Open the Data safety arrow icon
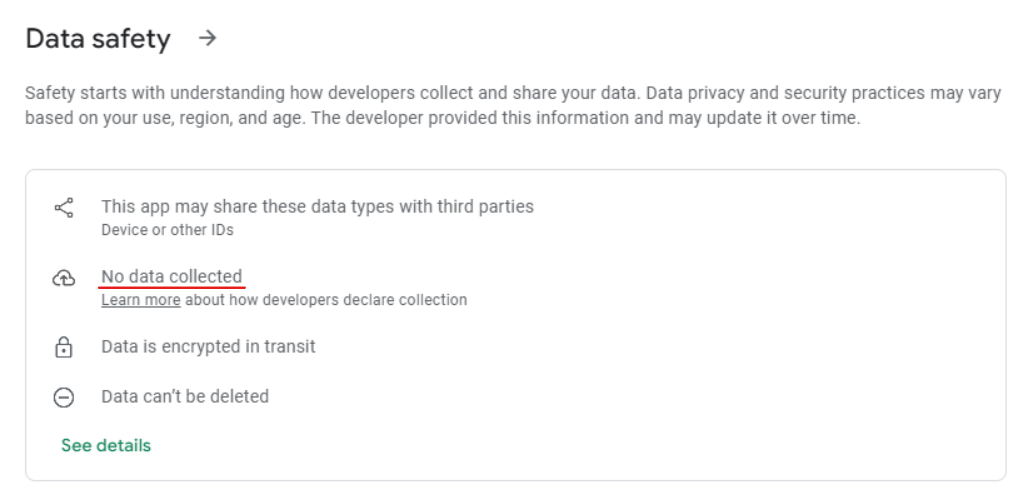The height and width of the screenshot is (502, 1030). pyautogui.click(x=208, y=38)
